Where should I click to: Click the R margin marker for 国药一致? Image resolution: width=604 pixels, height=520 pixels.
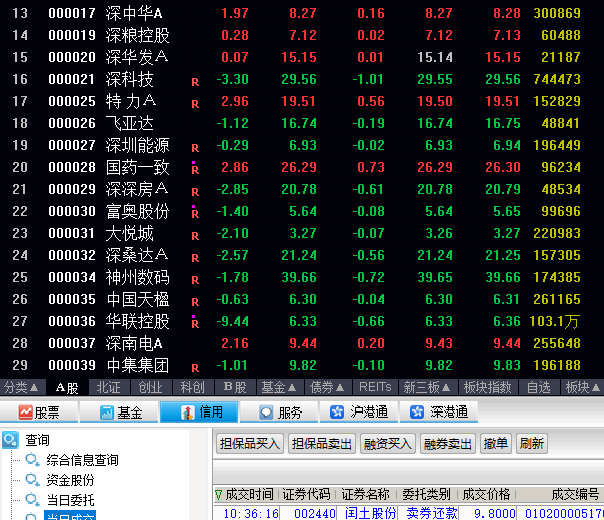pos(195,169)
